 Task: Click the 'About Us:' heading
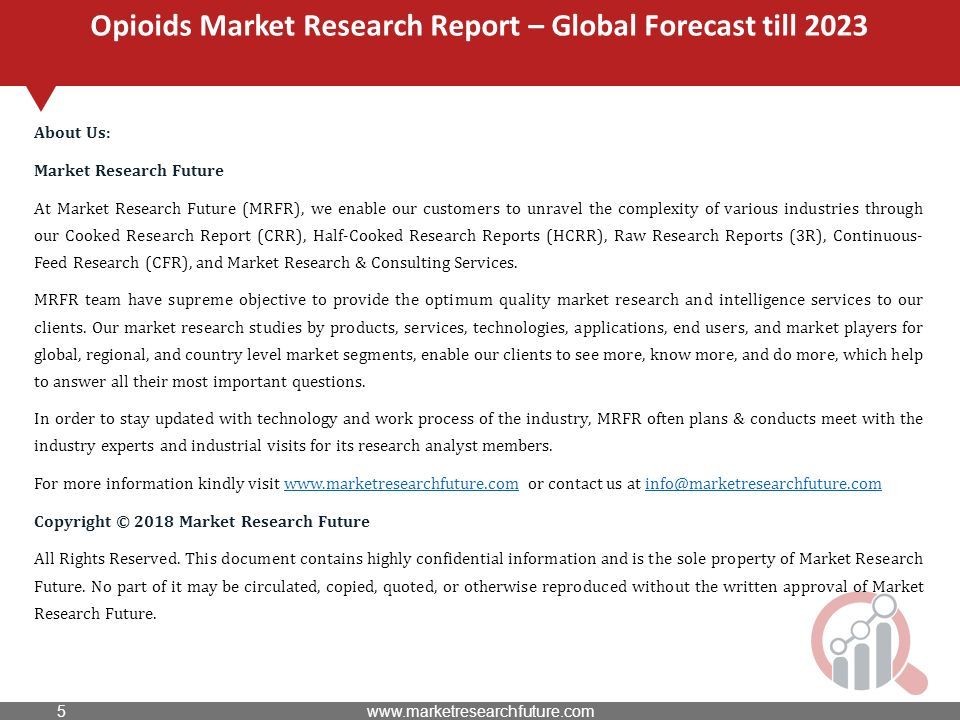[x=72, y=133]
